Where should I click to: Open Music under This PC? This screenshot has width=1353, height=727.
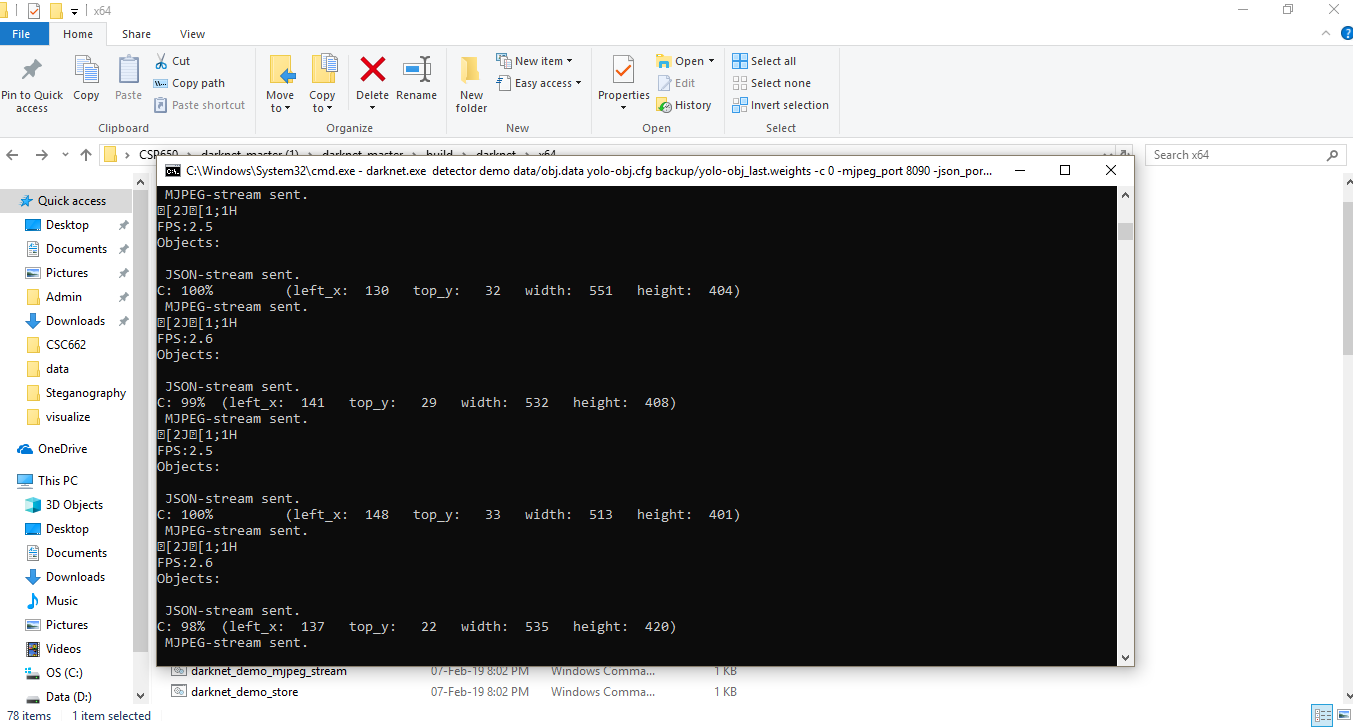coord(61,601)
